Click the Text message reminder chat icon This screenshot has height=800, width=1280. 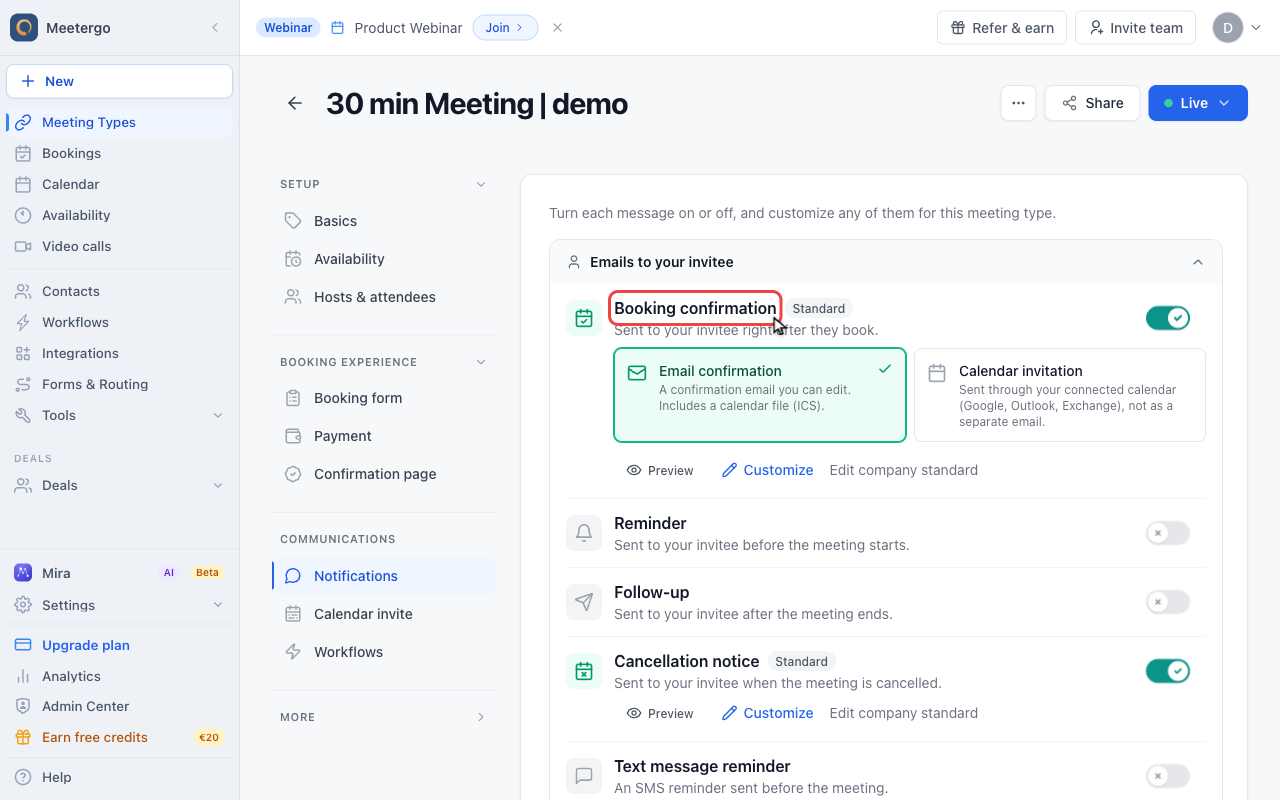tap(584, 776)
